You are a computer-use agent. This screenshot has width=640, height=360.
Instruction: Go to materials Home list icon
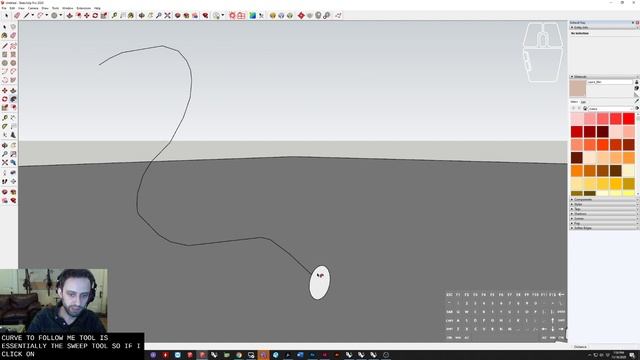(585, 109)
